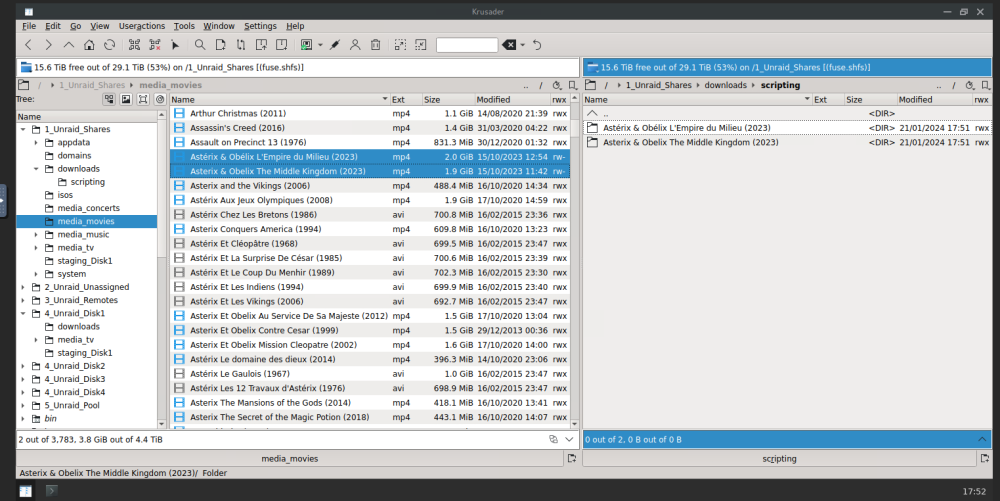This screenshot has width=1000, height=501.
Task: Collapse the downloads node under 1_Unraid_Shares
Action: [x=36, y=169]
